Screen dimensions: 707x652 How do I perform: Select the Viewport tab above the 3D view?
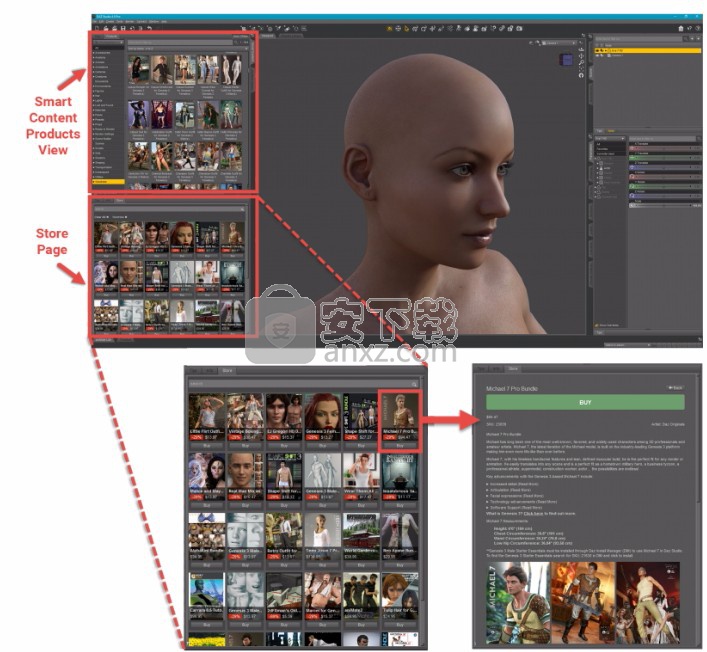click(268, 36)
